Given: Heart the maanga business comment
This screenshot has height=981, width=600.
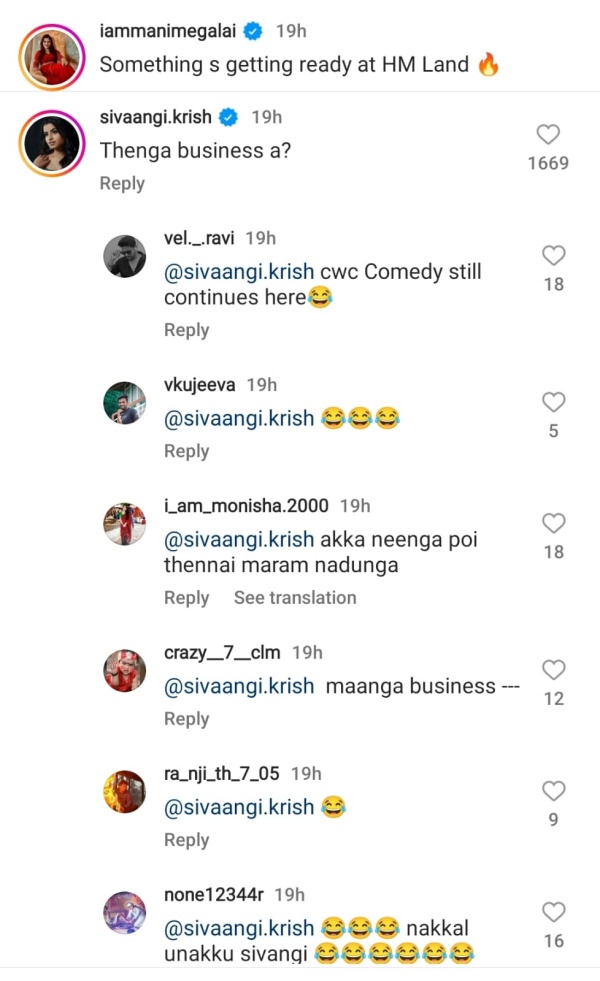Looking at the screenshot, I should pyautogui.click(x=553, y=670).
